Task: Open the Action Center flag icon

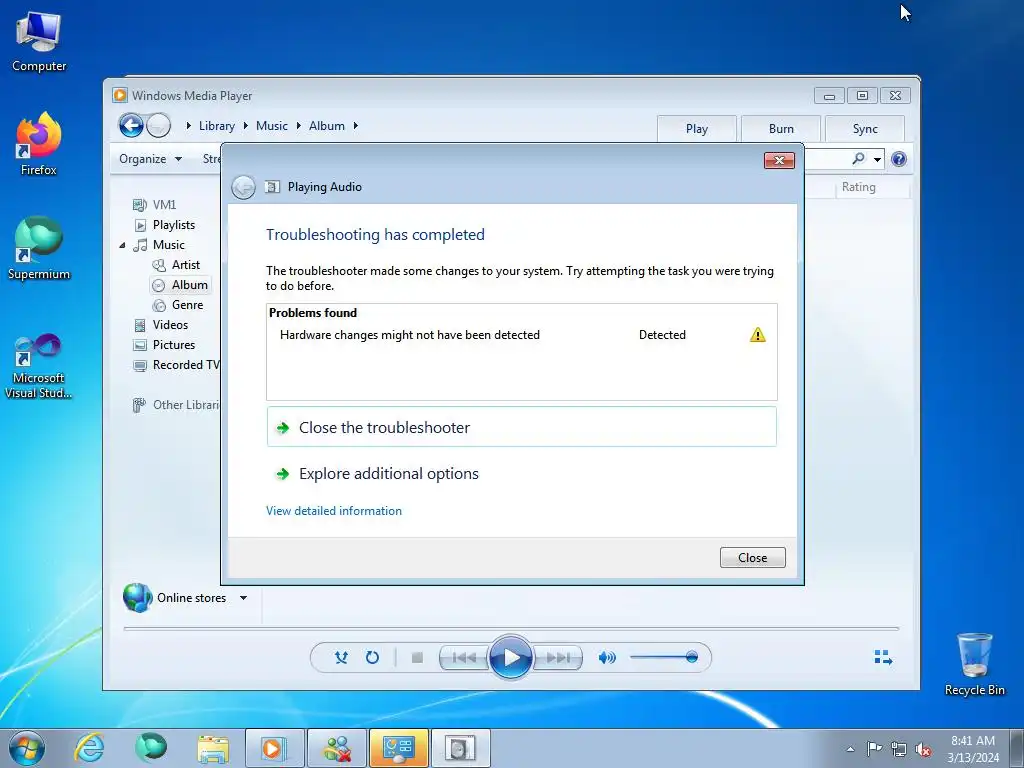Action: tap(874, 749)
